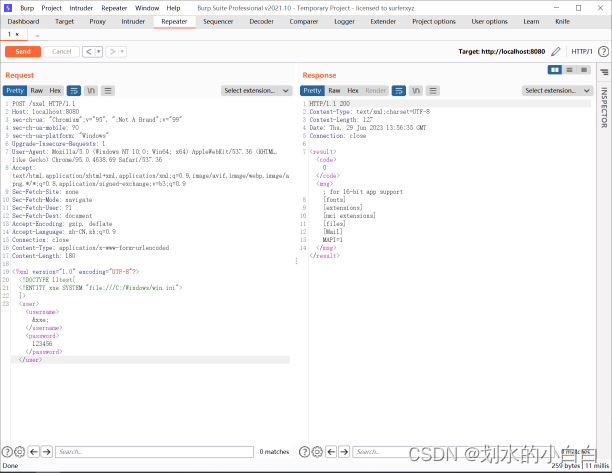Toggle response word wrap icon
Image resolution: width=612 pixels, height=473 pixels.
point(399,91)
